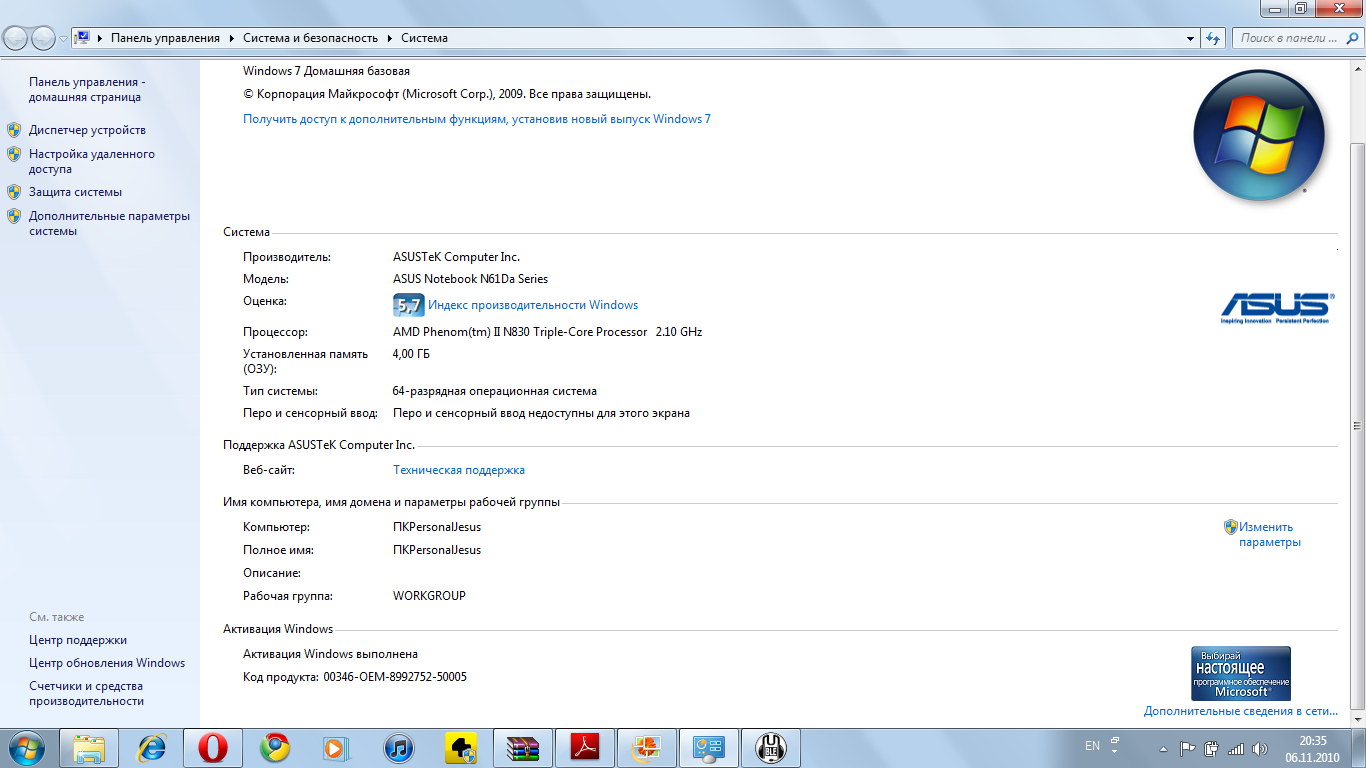Open Настройка удаленного доступа
This screenshot has width=1366, height=768.
92,162
